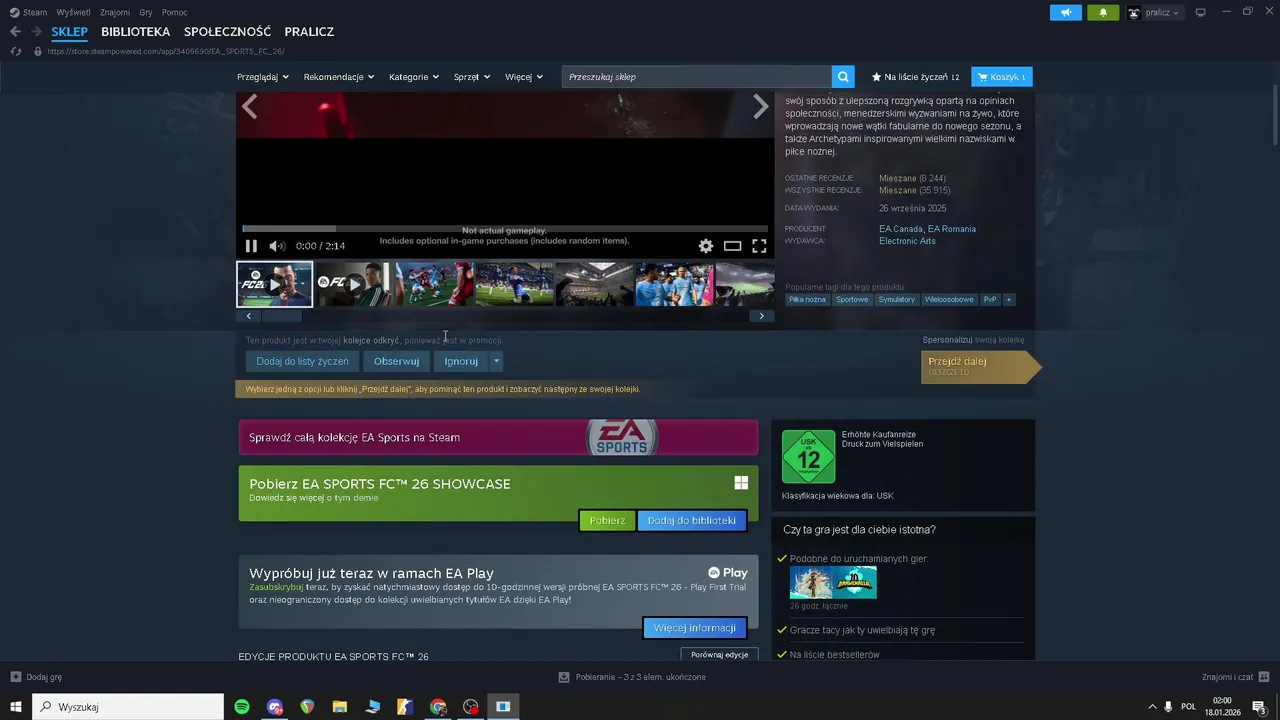The height and width of the screenshot is (720, 1280).
Task: Expand the Sprzęt dropdown
Action: [x=472, y=77]
